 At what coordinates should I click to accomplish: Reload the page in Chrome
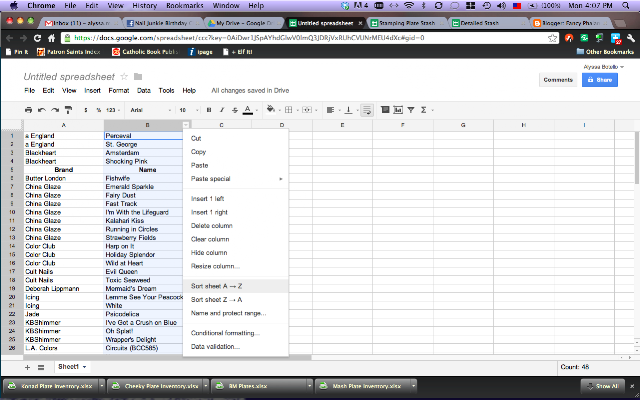pos(37,38)
